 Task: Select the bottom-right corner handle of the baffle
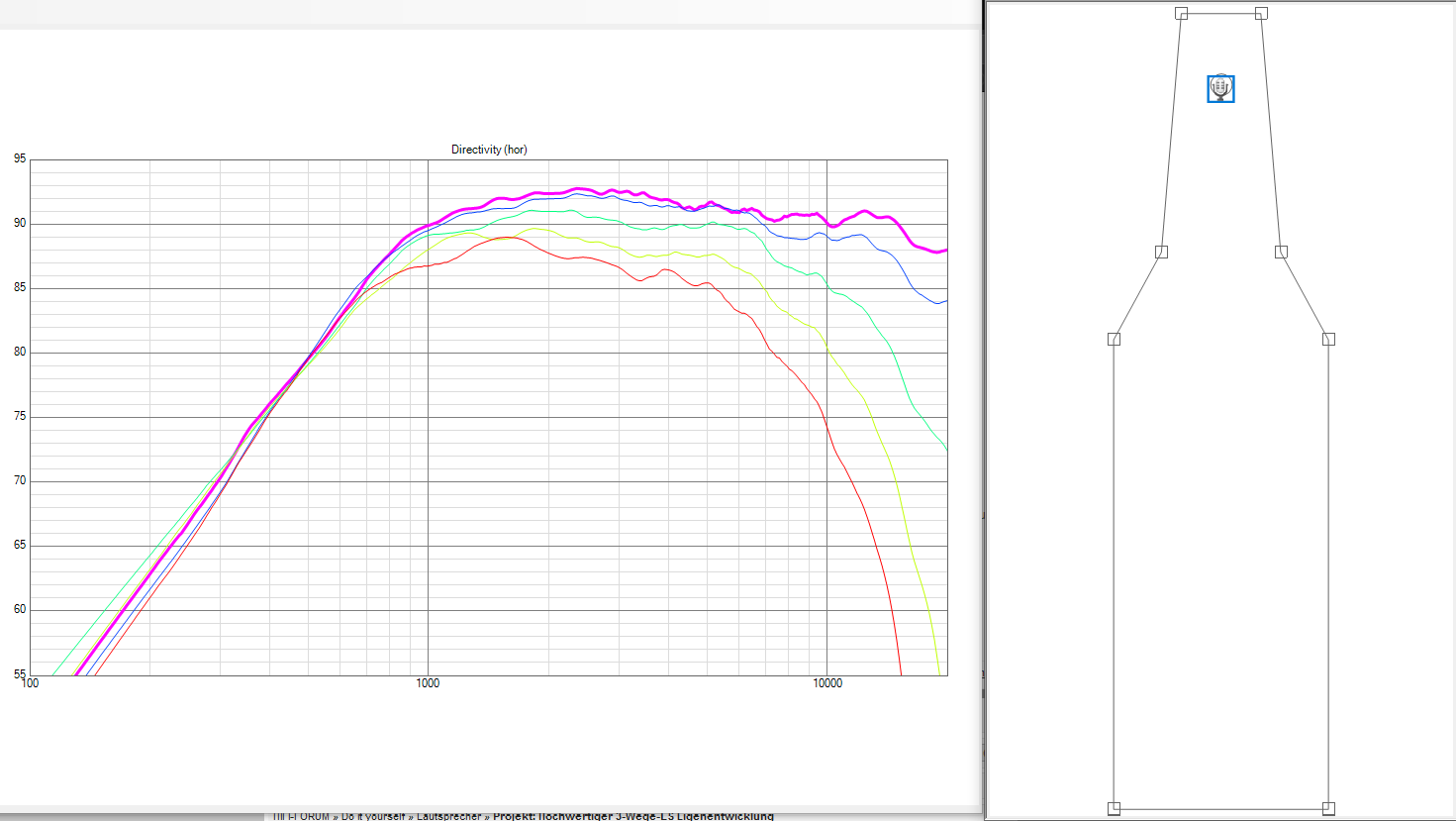(1328, 808)
